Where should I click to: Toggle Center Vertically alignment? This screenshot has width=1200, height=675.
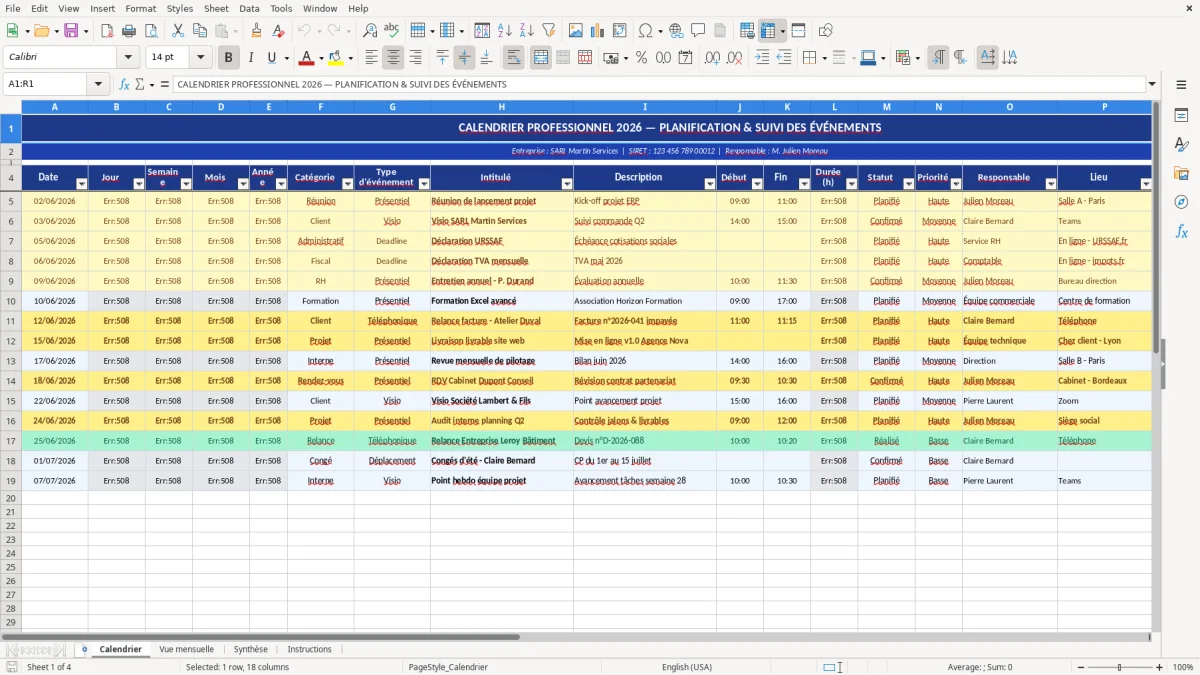[464, 58]
